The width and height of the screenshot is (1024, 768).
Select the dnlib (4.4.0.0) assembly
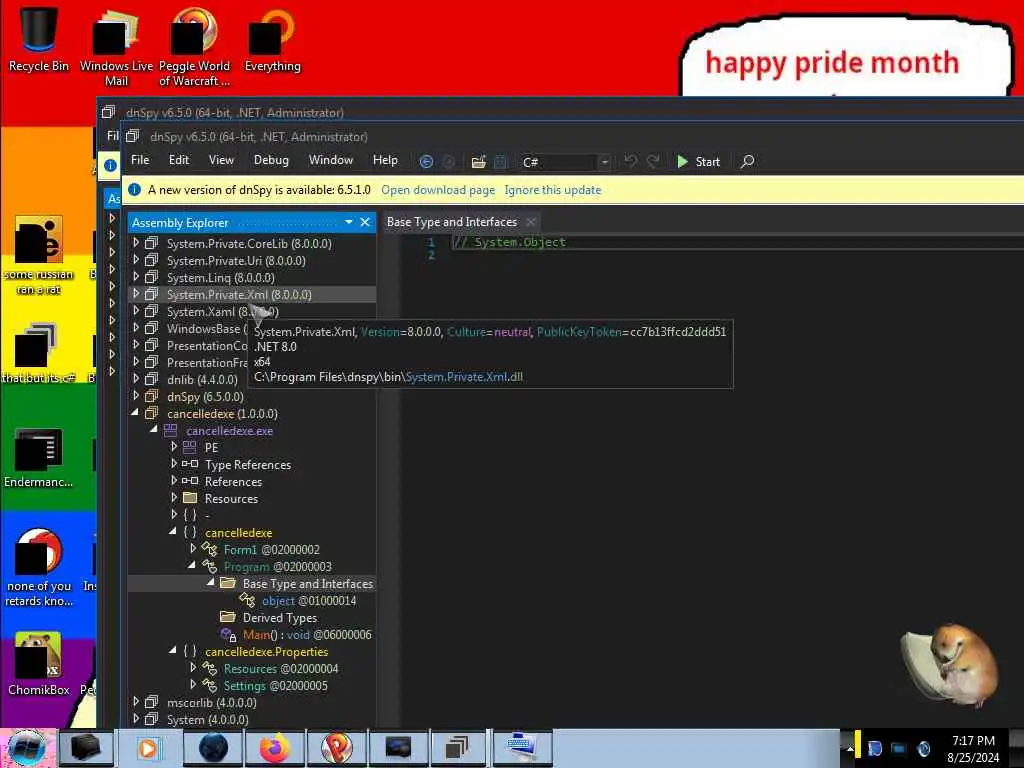coord(202,379)
